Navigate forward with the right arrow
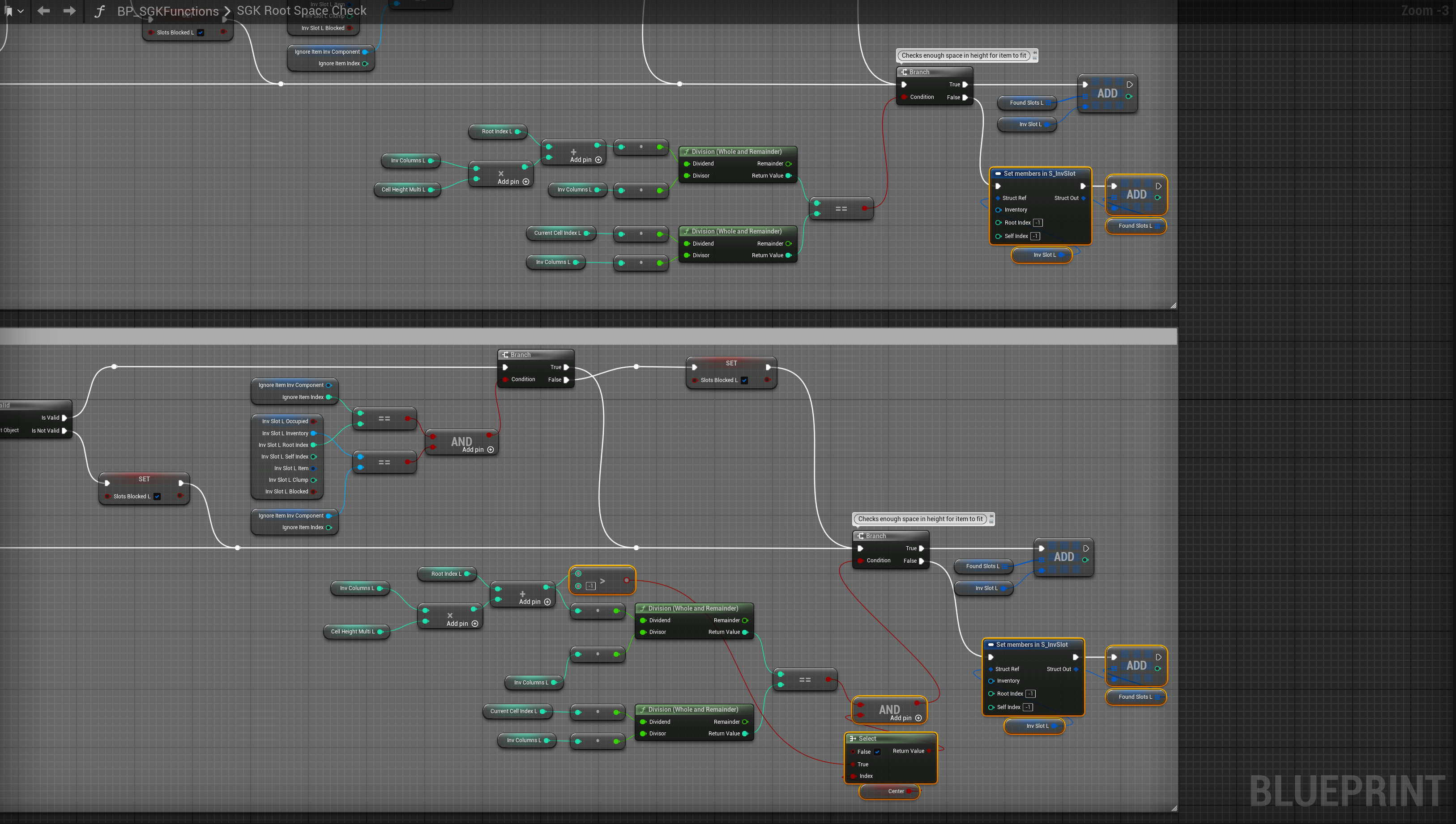This screenshot has width=1456, height=824. click(x=69, y=11)
